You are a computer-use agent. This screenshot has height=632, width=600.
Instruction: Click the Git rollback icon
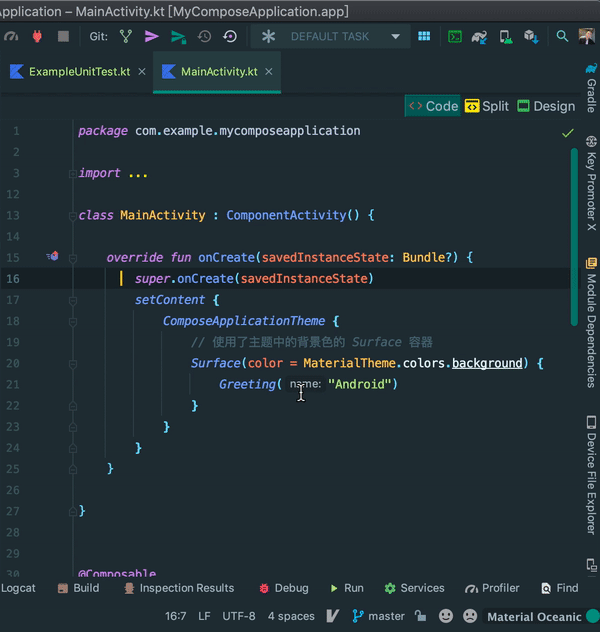tap(230, 37)
